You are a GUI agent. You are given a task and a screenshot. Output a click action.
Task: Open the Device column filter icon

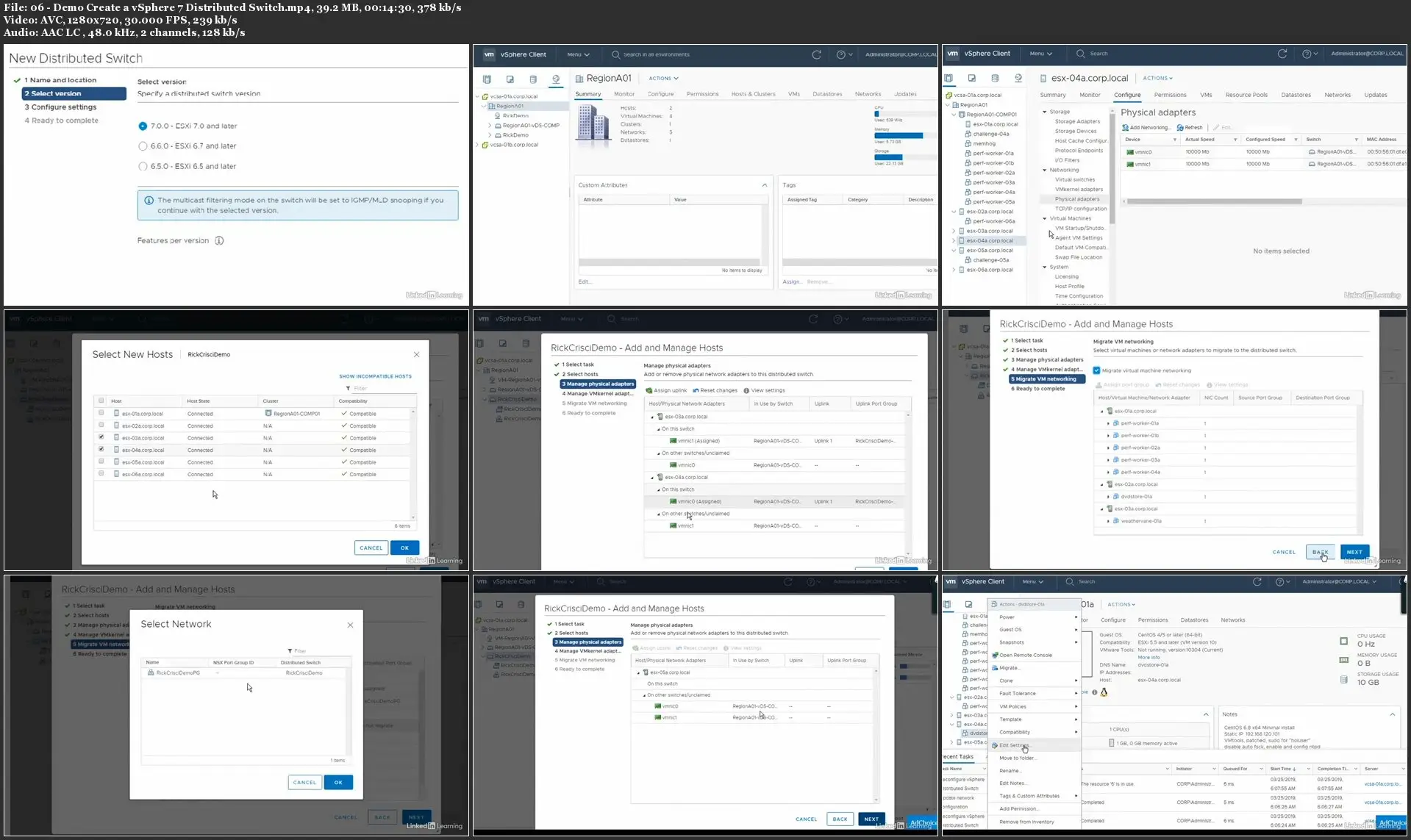[1174, 140]
